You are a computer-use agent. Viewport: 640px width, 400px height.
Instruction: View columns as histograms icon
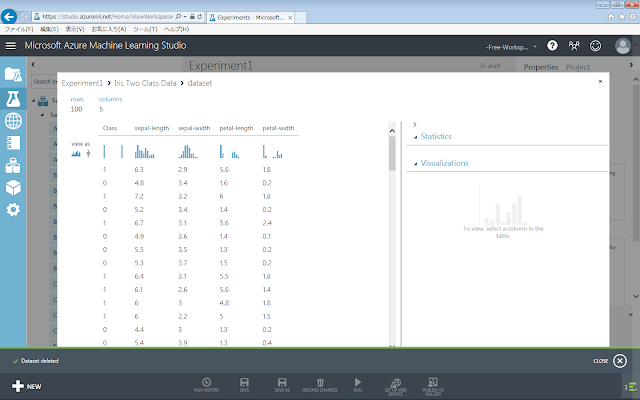pos(76,153)
